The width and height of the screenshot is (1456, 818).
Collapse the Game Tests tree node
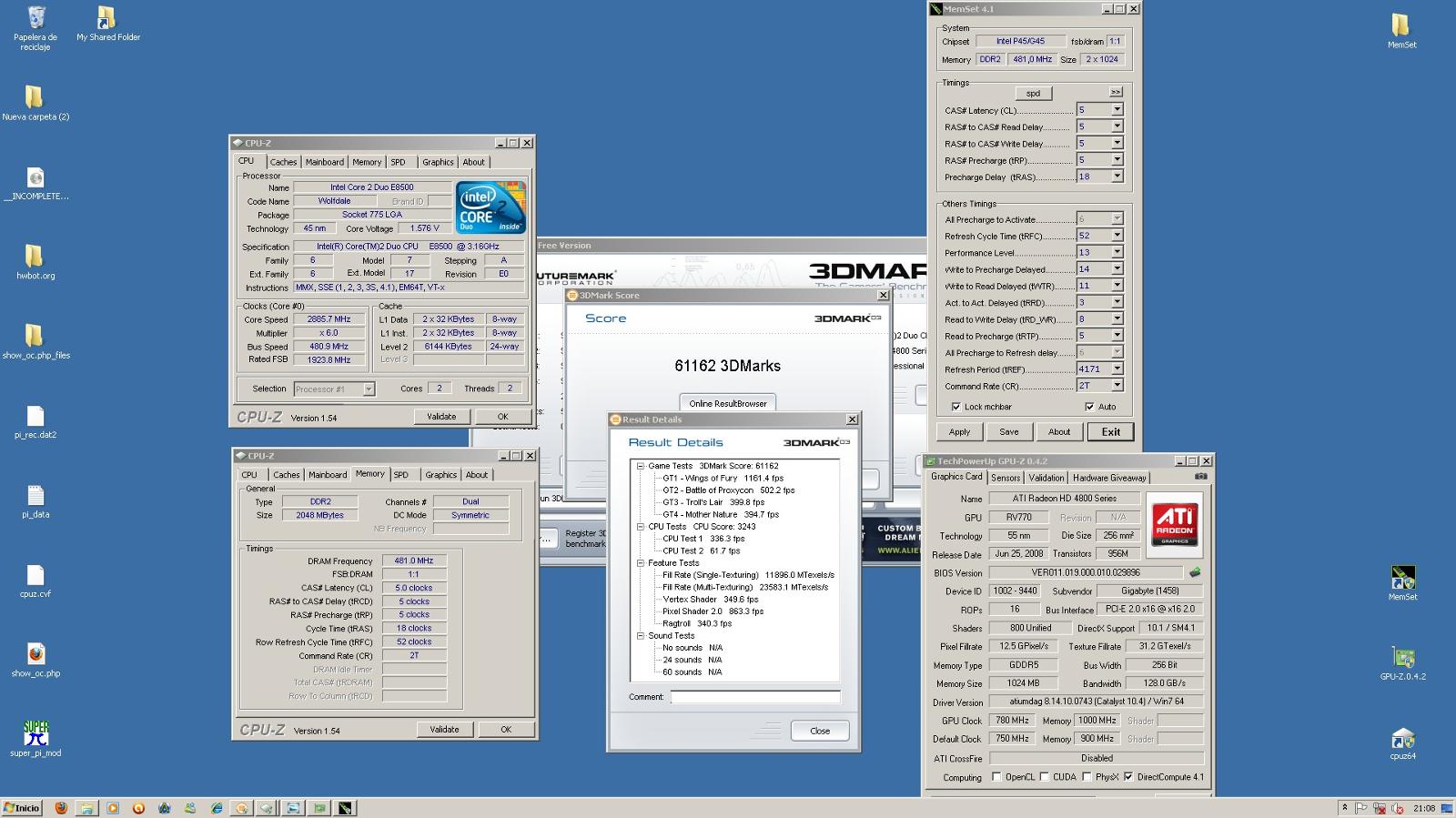coord(640,466)
